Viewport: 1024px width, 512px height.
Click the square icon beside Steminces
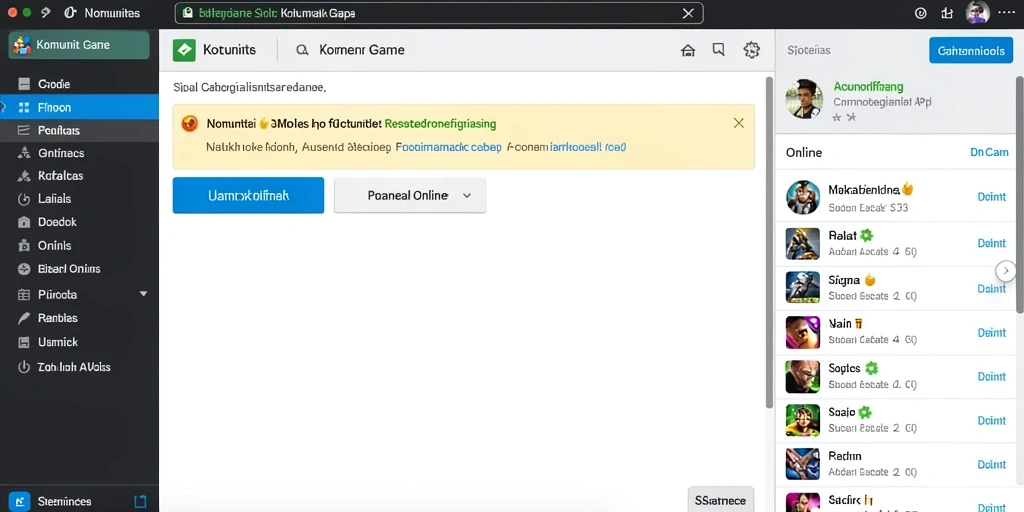(140, 502)
